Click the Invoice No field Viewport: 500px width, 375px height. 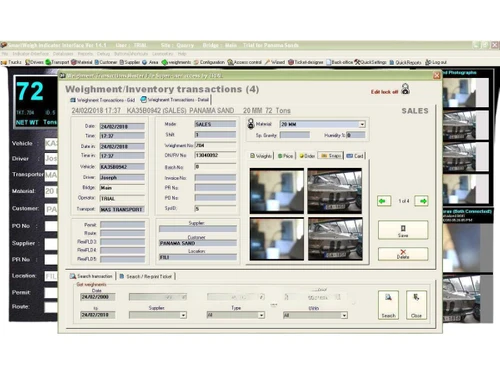(x=215, y=178)
